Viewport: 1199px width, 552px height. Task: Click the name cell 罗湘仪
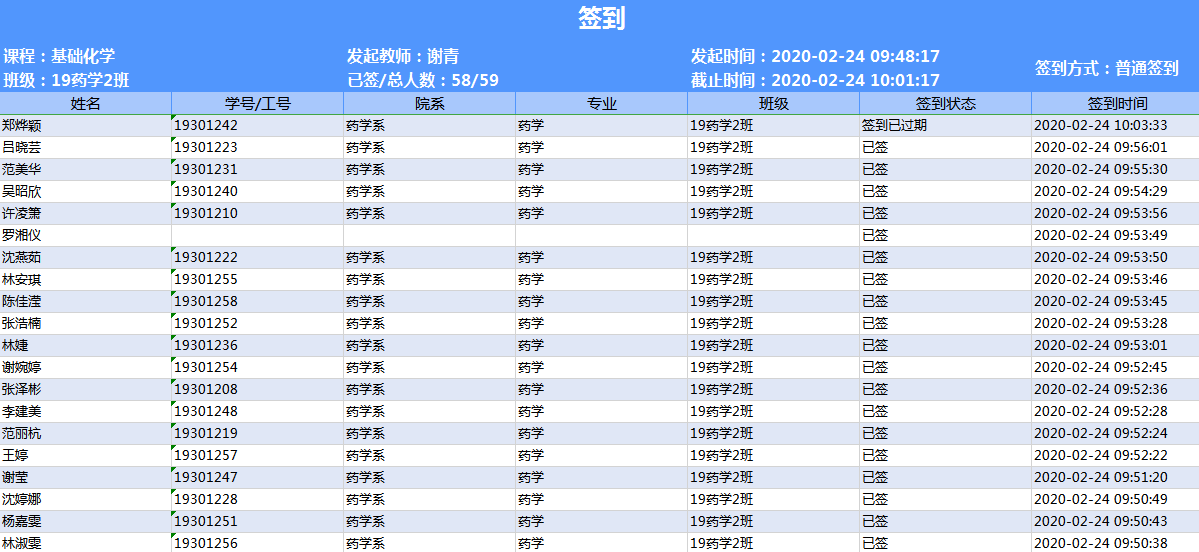pyautogui.click(x=22, y=236)
